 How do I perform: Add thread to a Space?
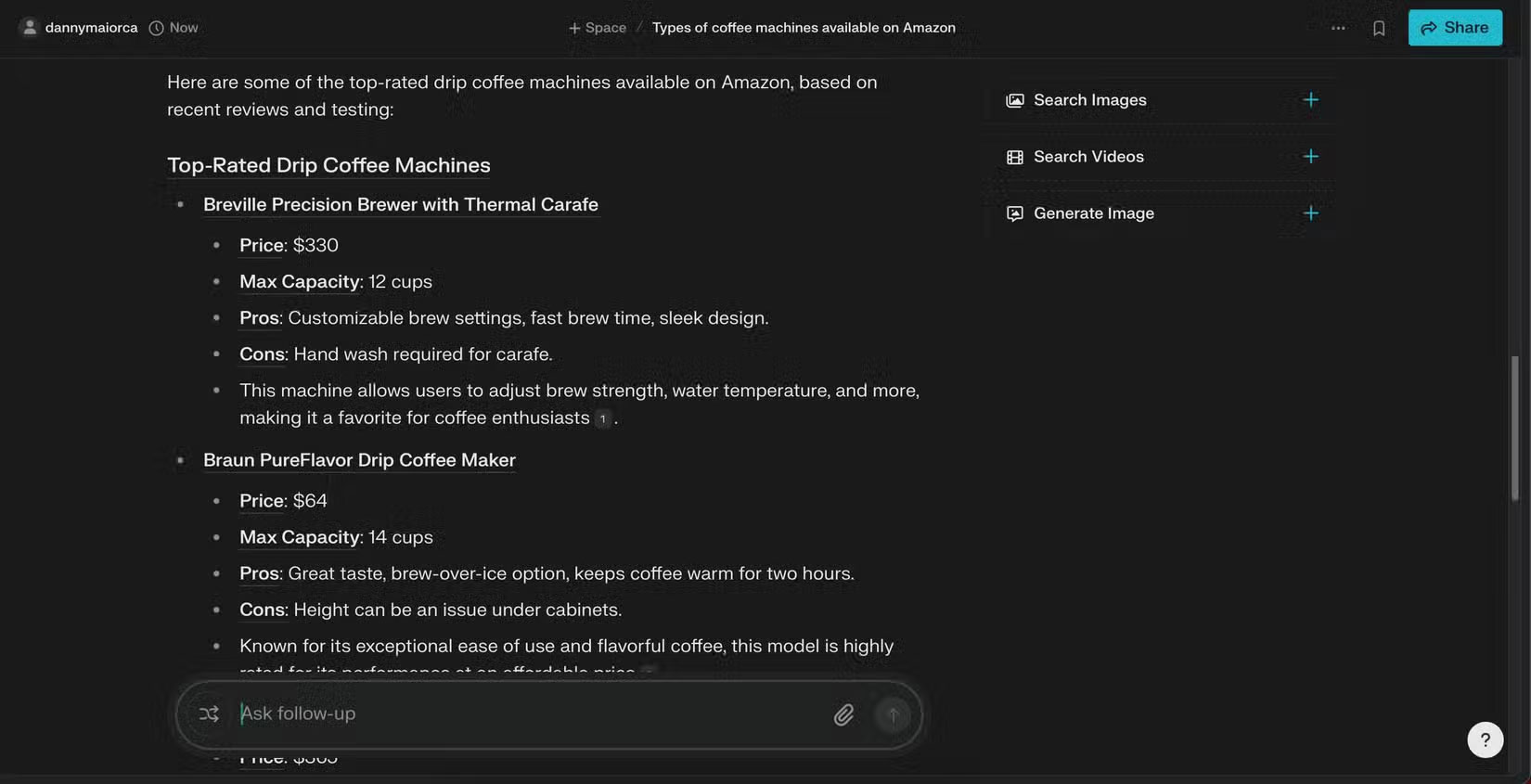click(x=598, y=28)
